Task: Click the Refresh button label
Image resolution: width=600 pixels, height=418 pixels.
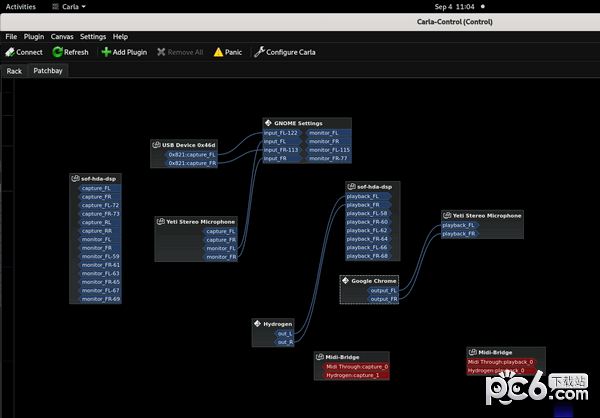Action: pos(76,52)
